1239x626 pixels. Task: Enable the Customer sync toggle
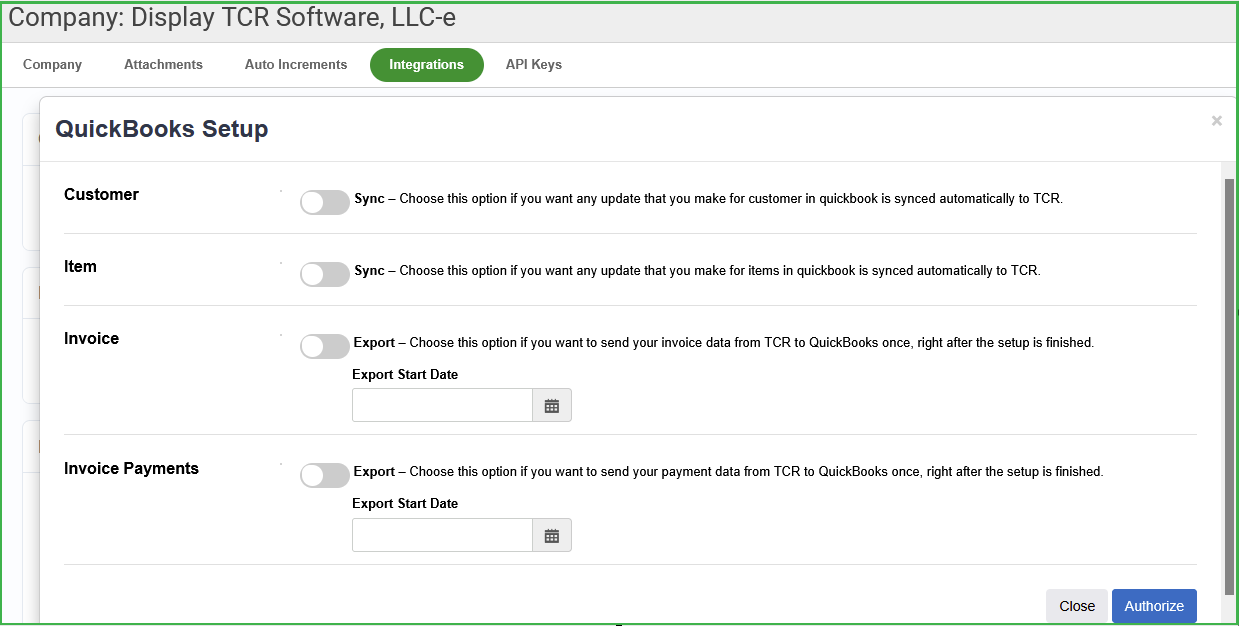click(x=325, y=202)
